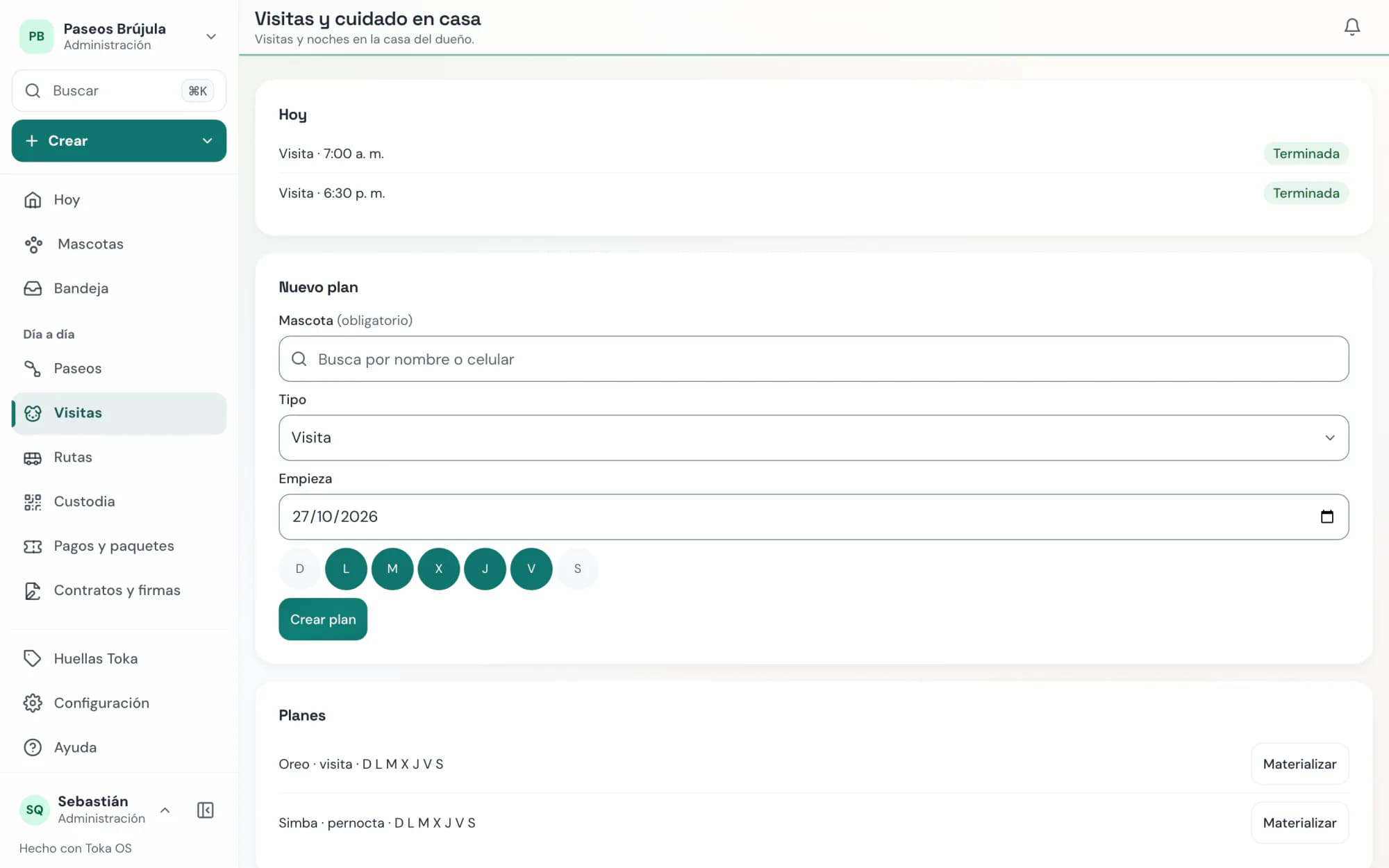Focus the Buscar search box
The image size is (1389, 868).
119,91
